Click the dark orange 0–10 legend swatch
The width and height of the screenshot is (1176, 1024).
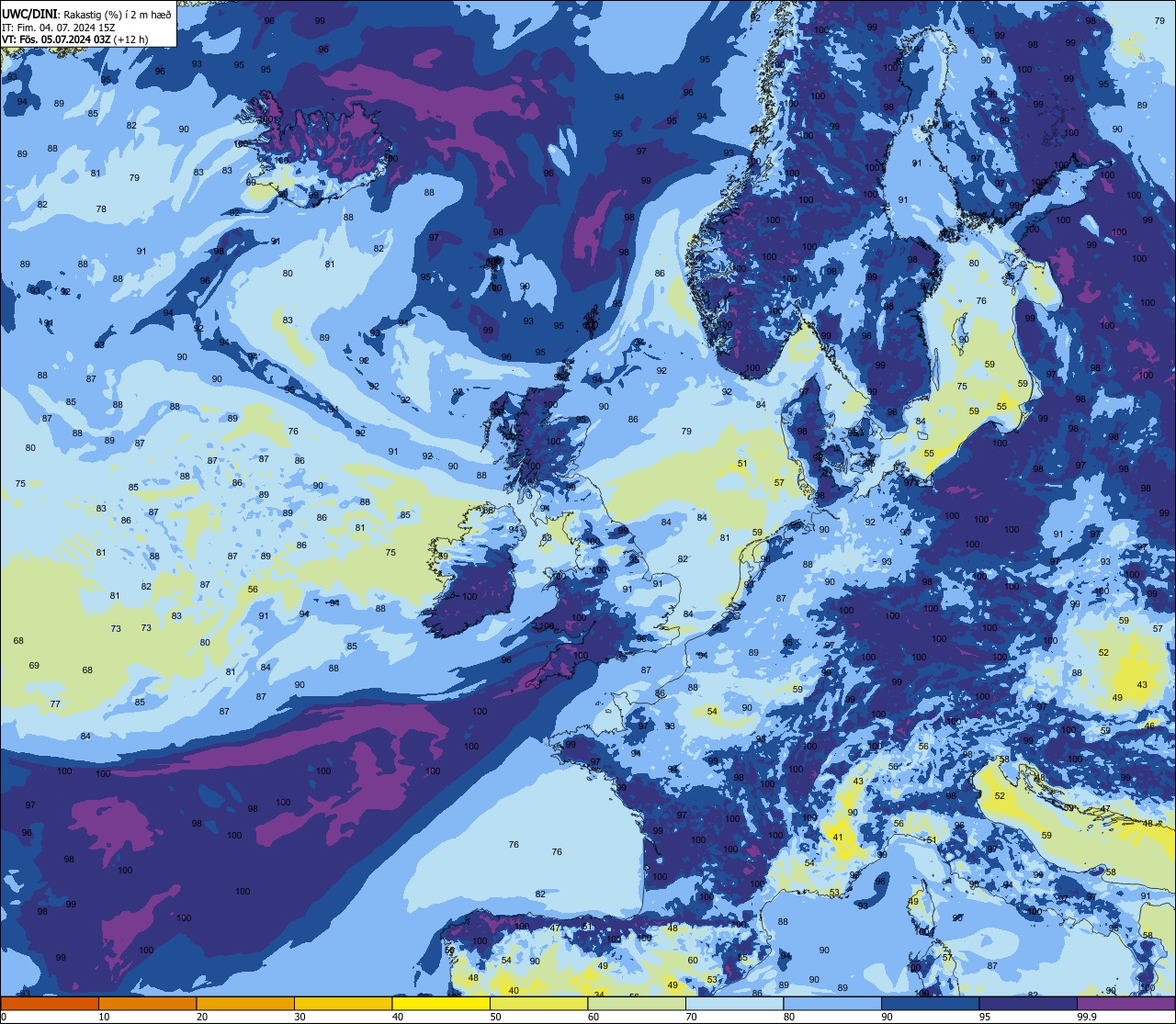(50, 1003)
